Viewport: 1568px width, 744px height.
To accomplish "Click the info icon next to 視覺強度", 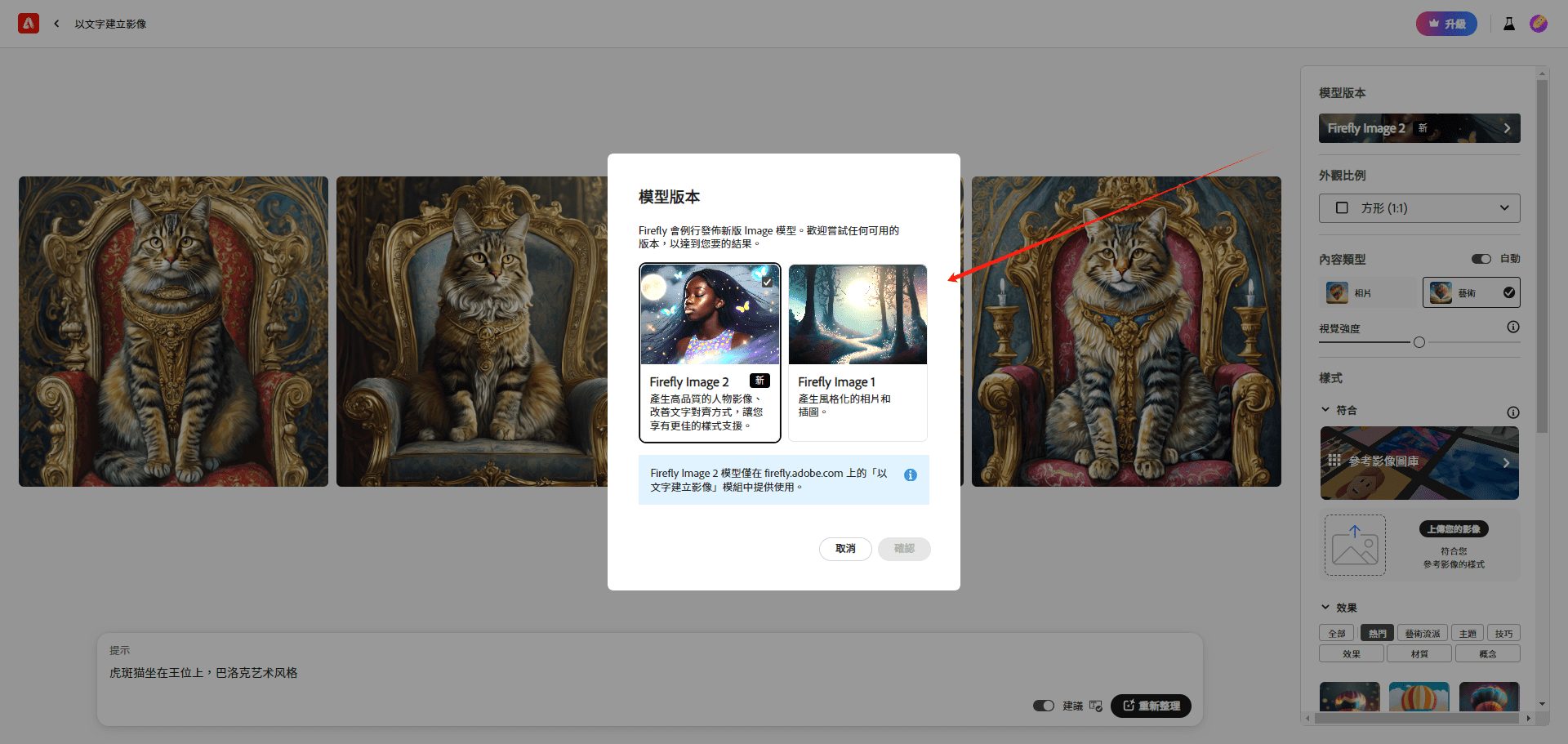I will 1513,327.
